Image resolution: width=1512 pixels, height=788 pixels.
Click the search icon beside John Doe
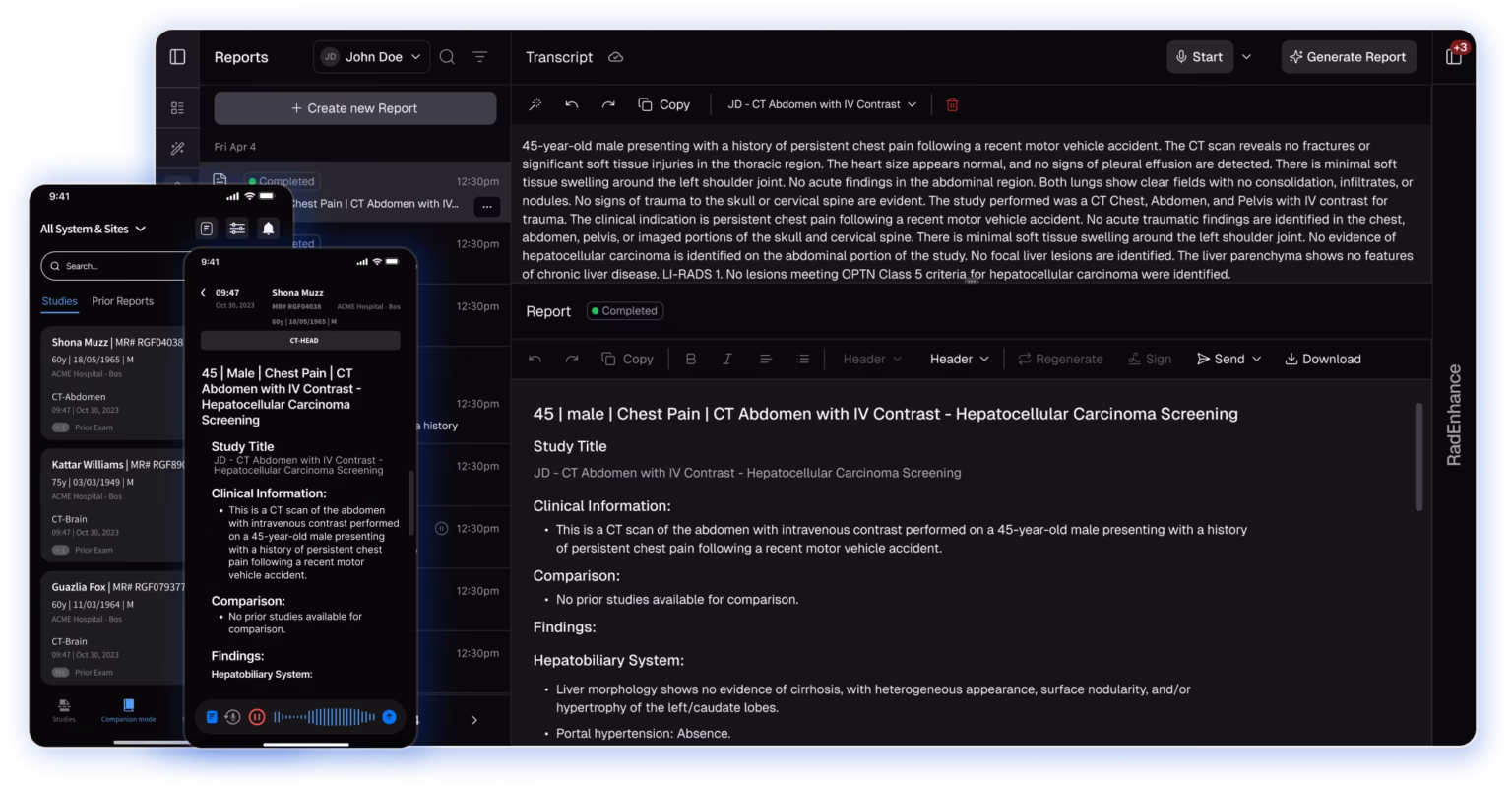coord(447,57)
